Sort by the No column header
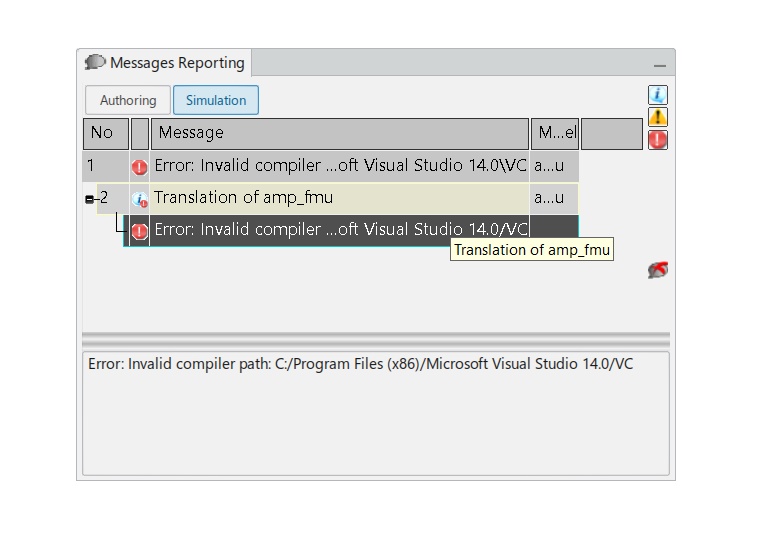Viewport: 766px width, 548px height. 105,133
